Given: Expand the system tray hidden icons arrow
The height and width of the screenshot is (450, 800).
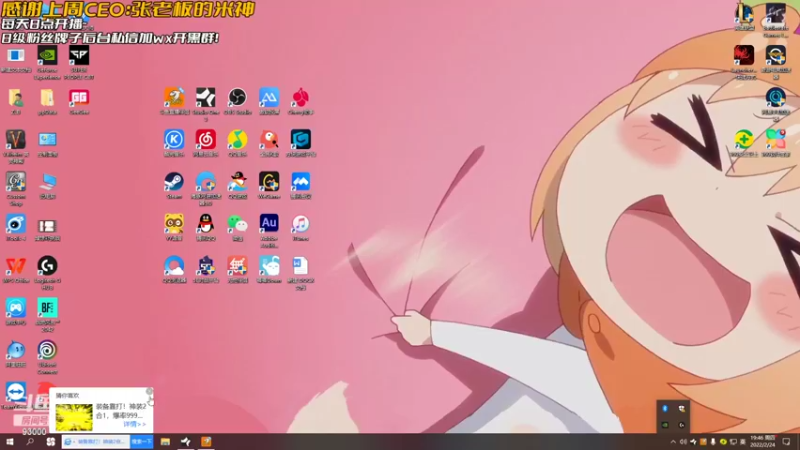Looking at the screenshot, I should [x=673, y=442].
